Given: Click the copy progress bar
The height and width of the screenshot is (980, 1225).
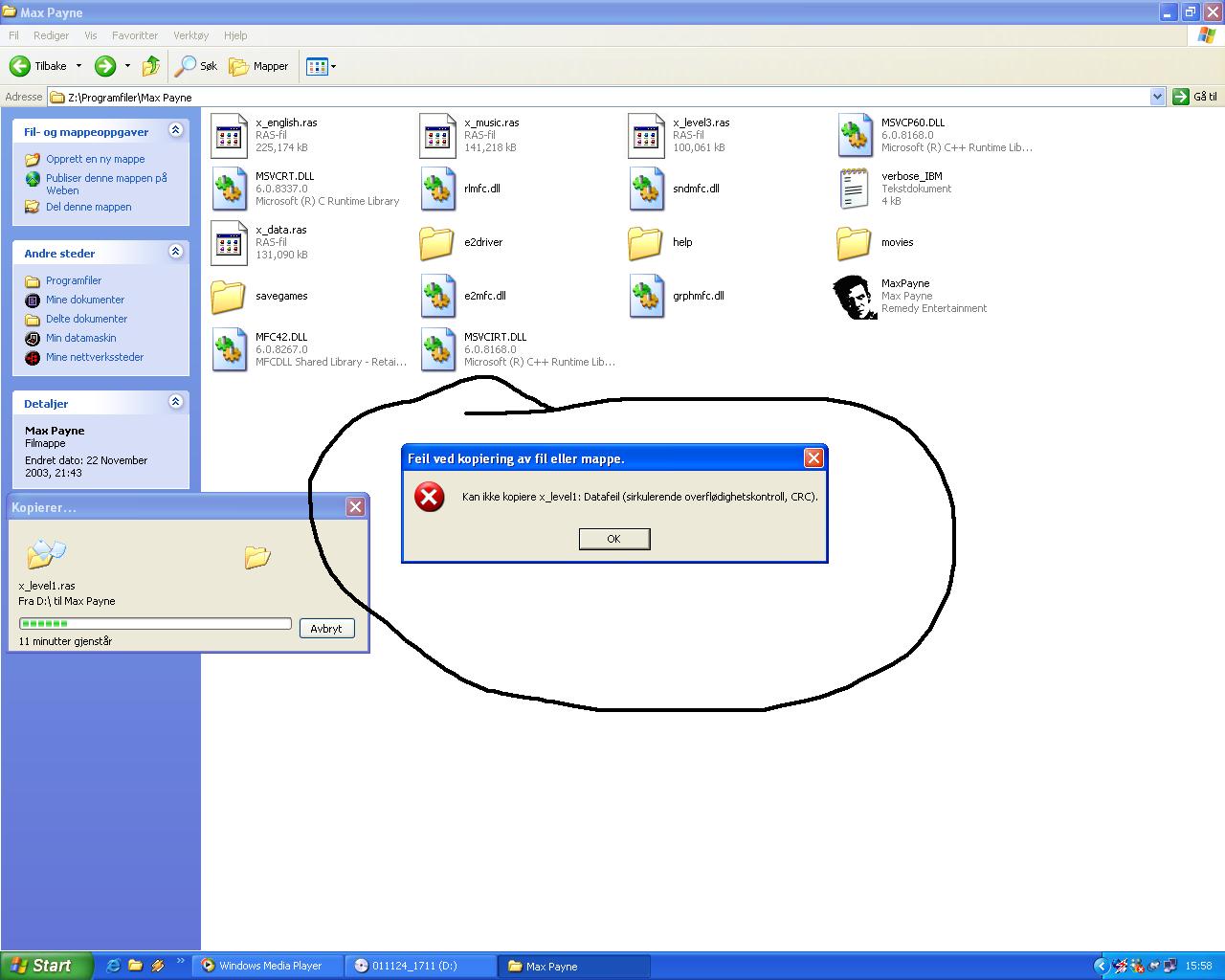Looking at the screenshot, I should pyautogui.click(x=155, y=624).
